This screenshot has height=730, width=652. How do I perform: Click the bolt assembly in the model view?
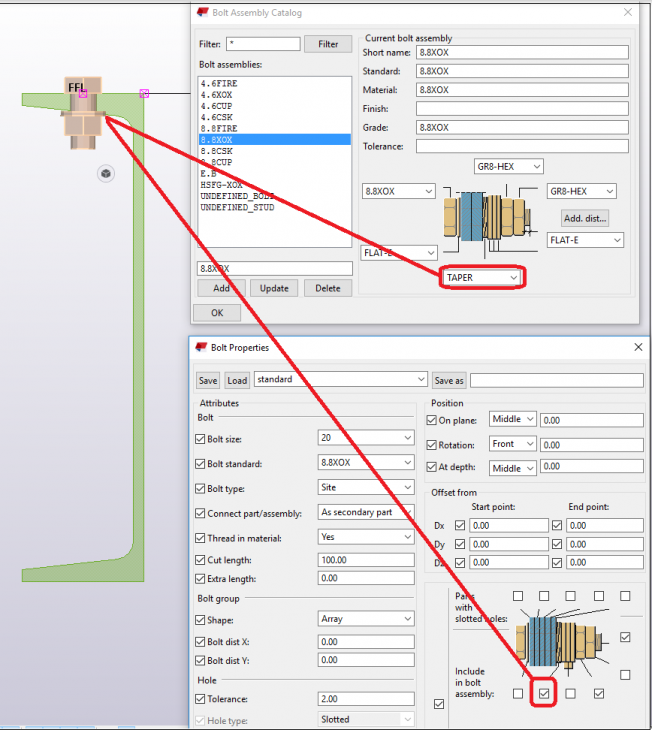tap(83, 113)
